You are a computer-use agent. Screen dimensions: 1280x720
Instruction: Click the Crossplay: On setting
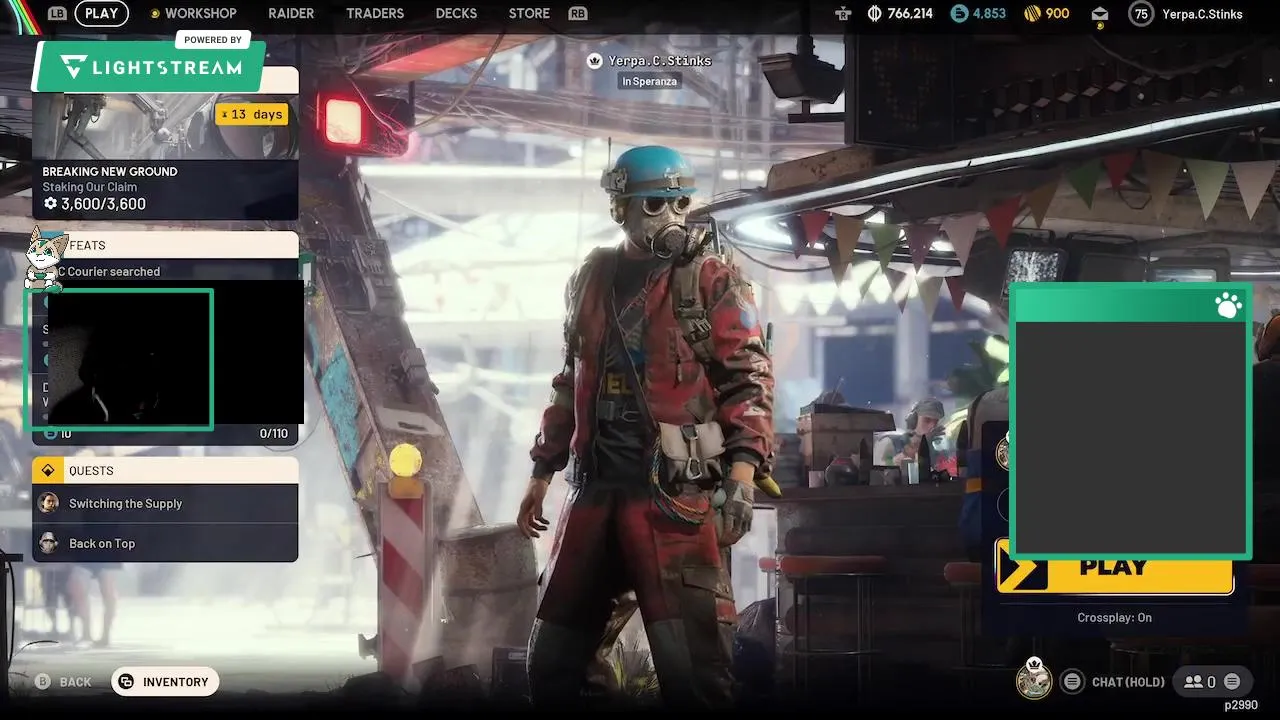coord(1114,617)
